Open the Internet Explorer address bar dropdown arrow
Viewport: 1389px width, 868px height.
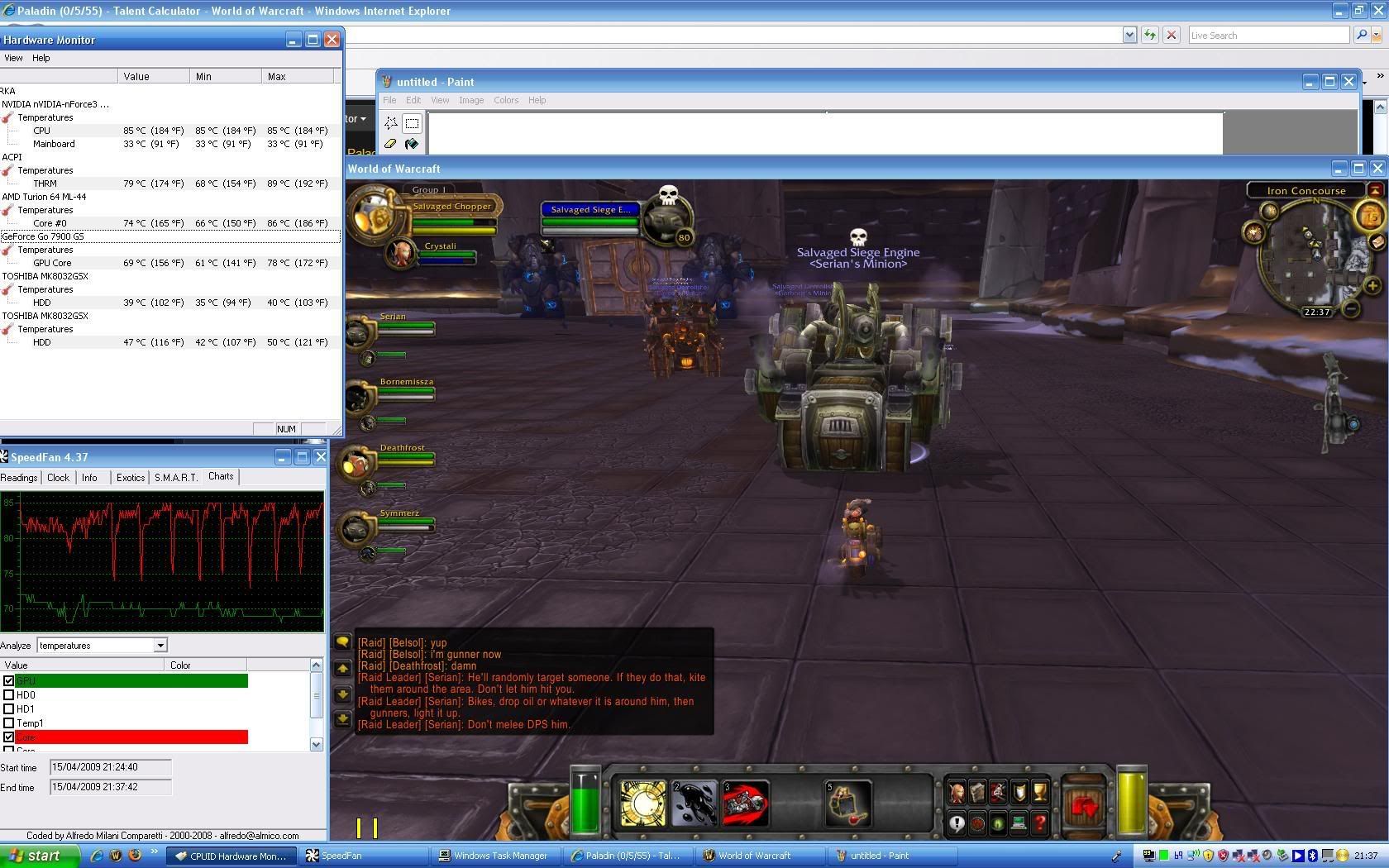[1129, 35]
